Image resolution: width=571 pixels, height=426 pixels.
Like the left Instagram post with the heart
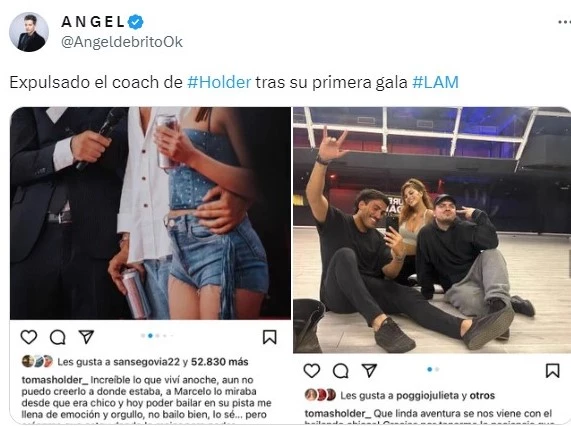tap(29, 337)
